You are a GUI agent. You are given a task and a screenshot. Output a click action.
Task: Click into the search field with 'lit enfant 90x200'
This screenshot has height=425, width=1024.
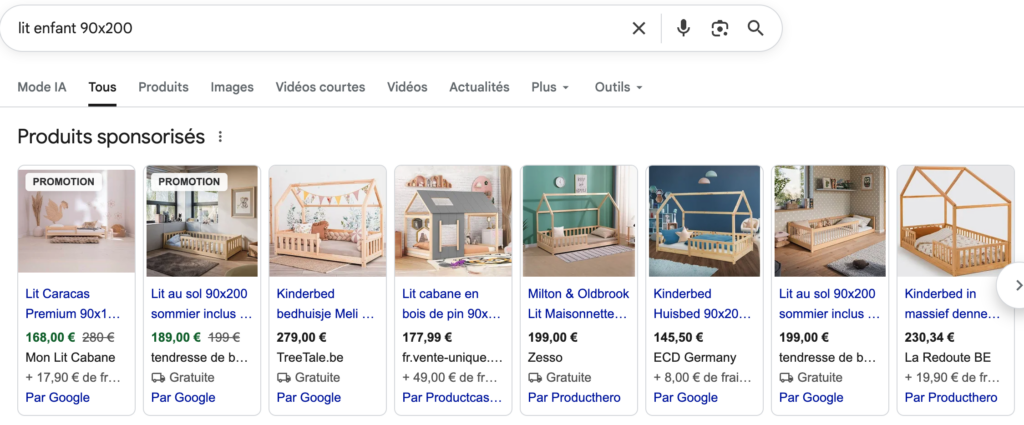[300, 28]
